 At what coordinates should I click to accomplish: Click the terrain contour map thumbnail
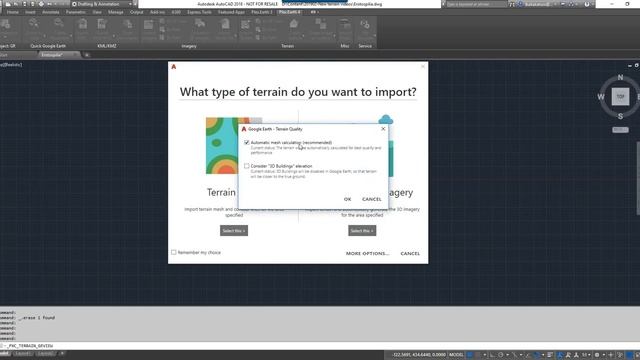(222, 146)
